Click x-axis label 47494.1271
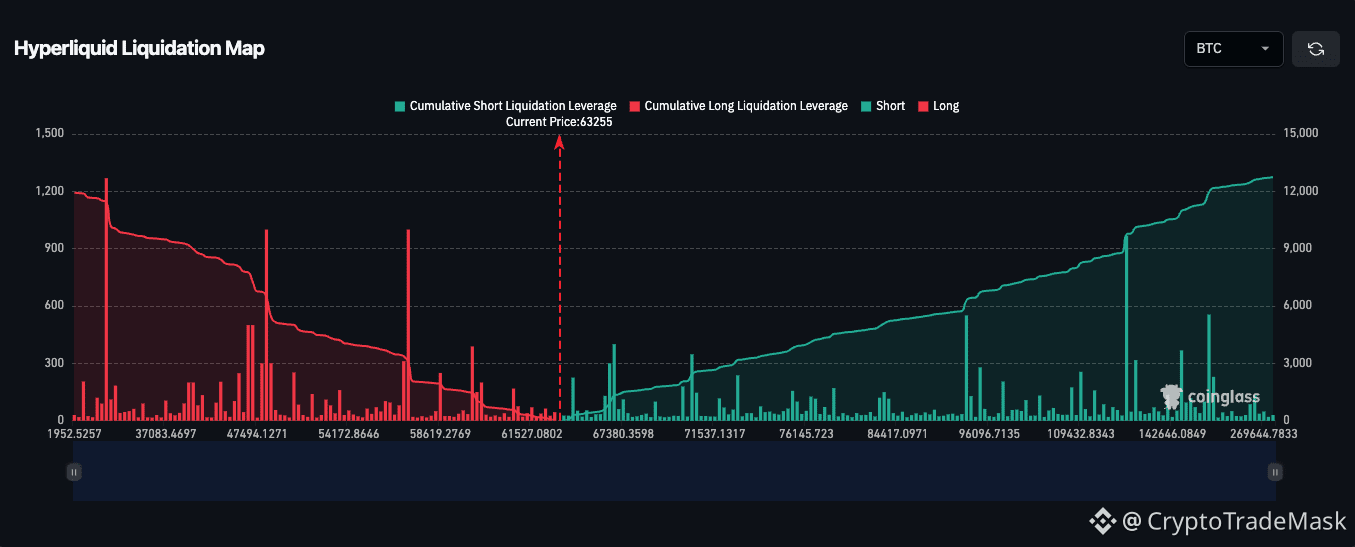The height and width of the screenshot is (547, 1355). coord(257,434)
